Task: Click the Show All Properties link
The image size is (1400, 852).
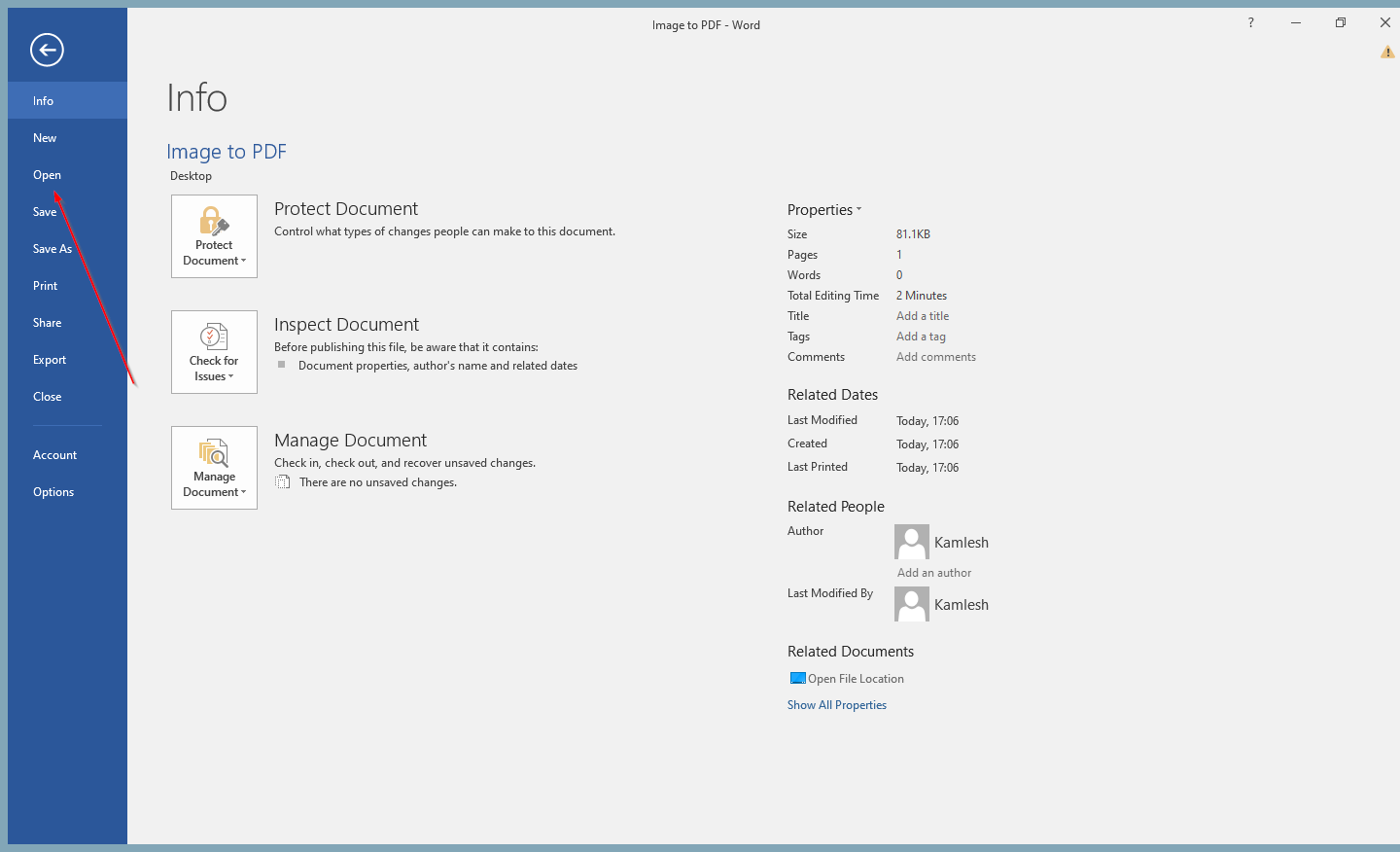Action: [836, 705]
